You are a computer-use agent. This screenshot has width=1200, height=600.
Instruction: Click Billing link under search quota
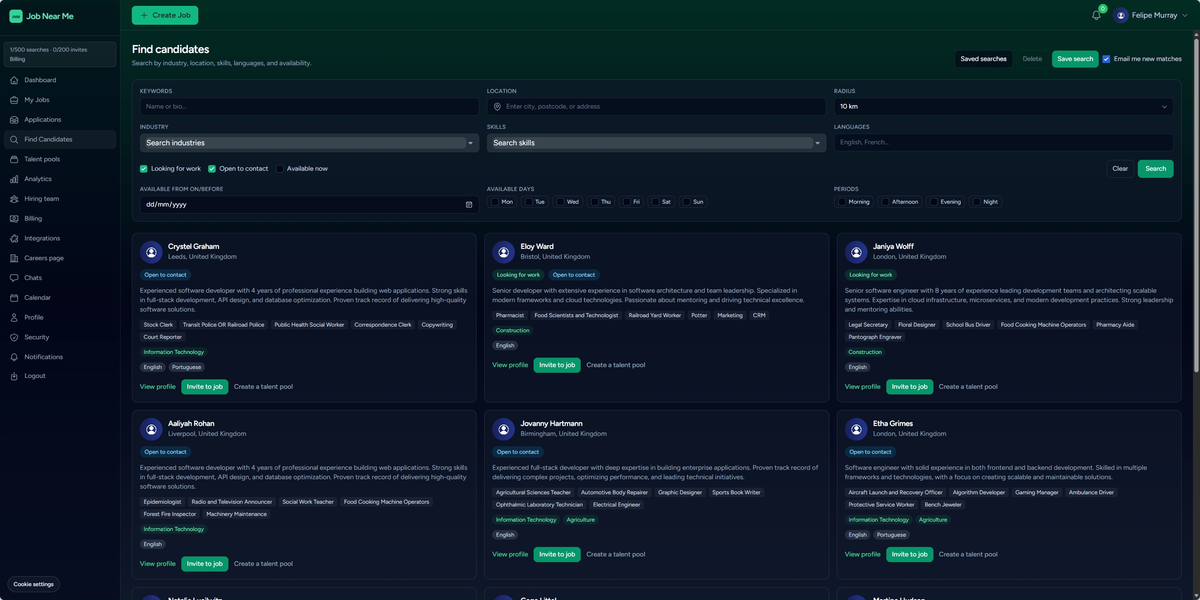(17, 59)
